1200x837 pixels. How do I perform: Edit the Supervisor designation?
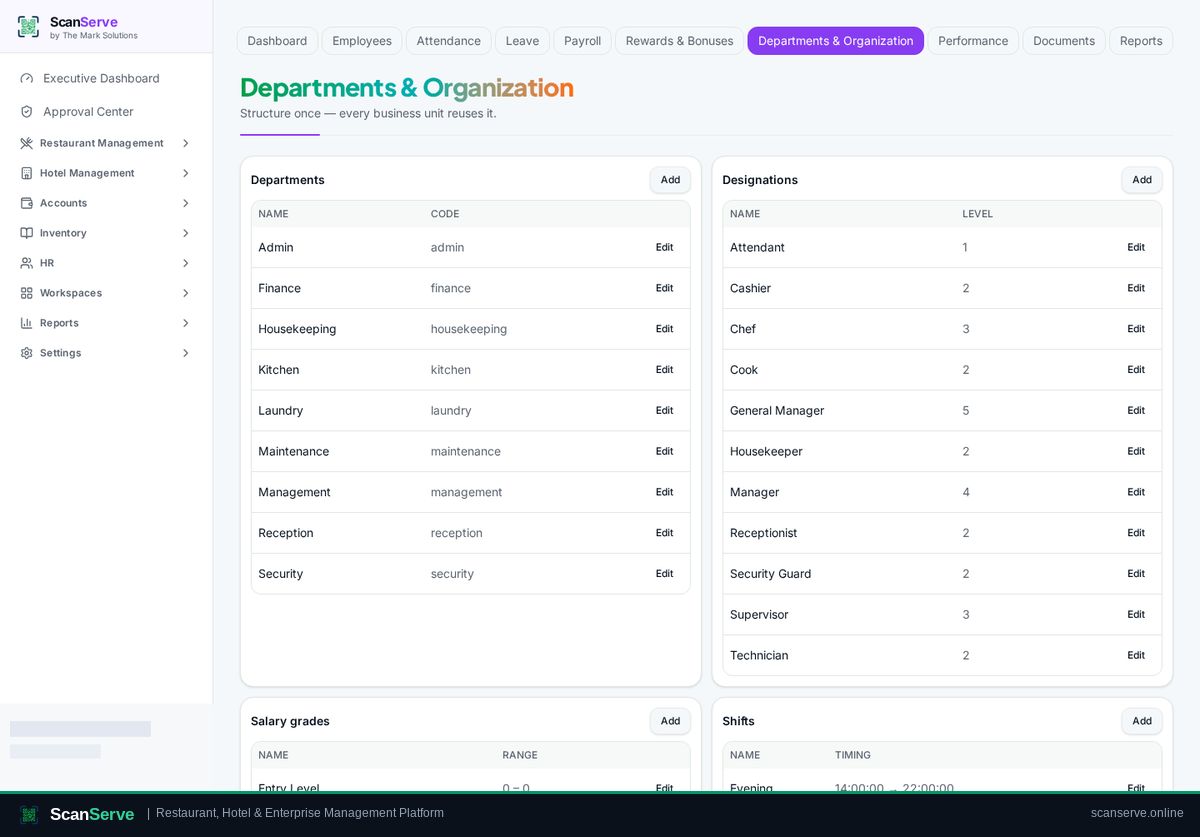pyautogui.click(x=1136, y=615)
